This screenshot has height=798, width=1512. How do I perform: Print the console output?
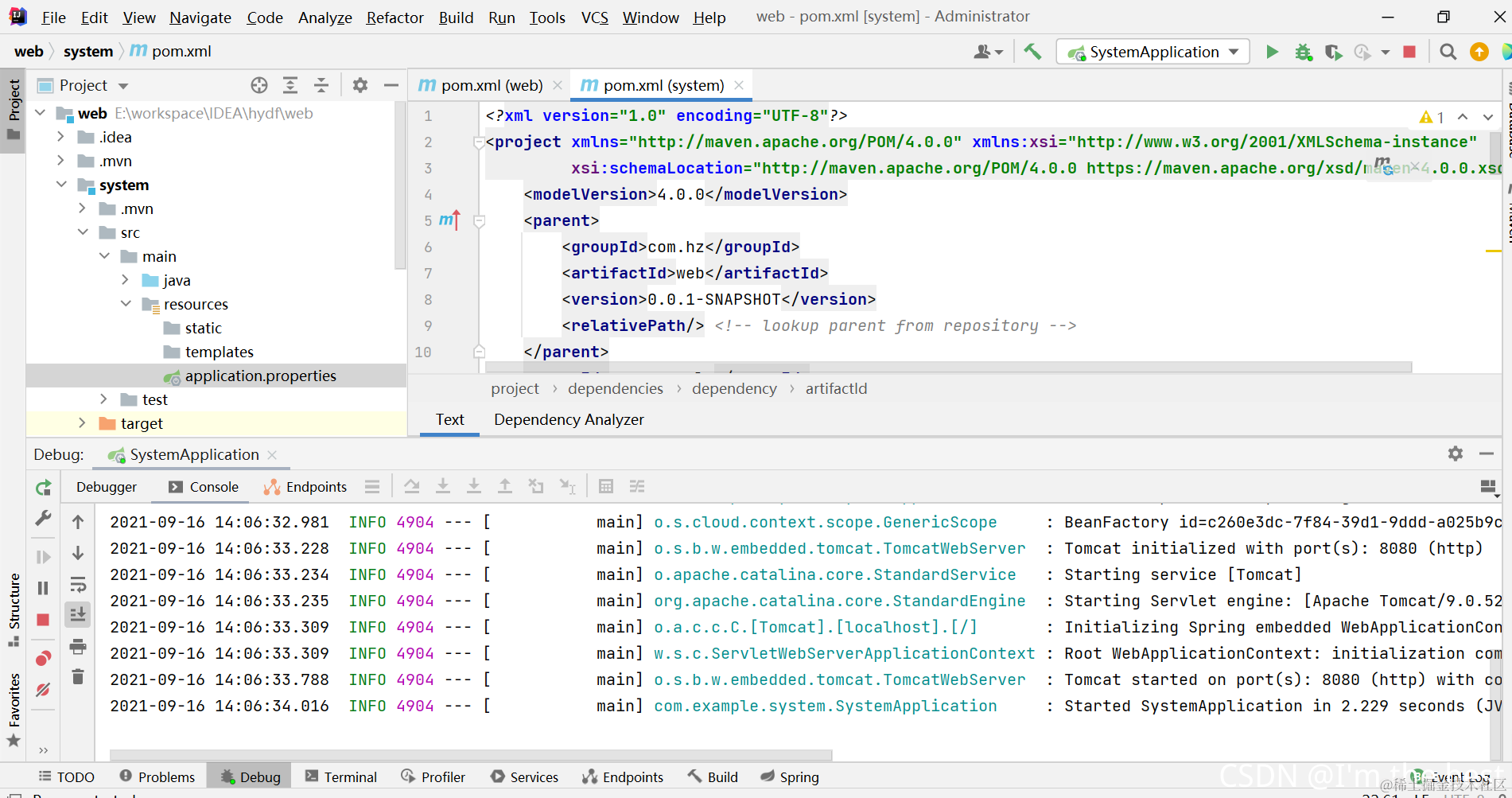pos(78,646)
